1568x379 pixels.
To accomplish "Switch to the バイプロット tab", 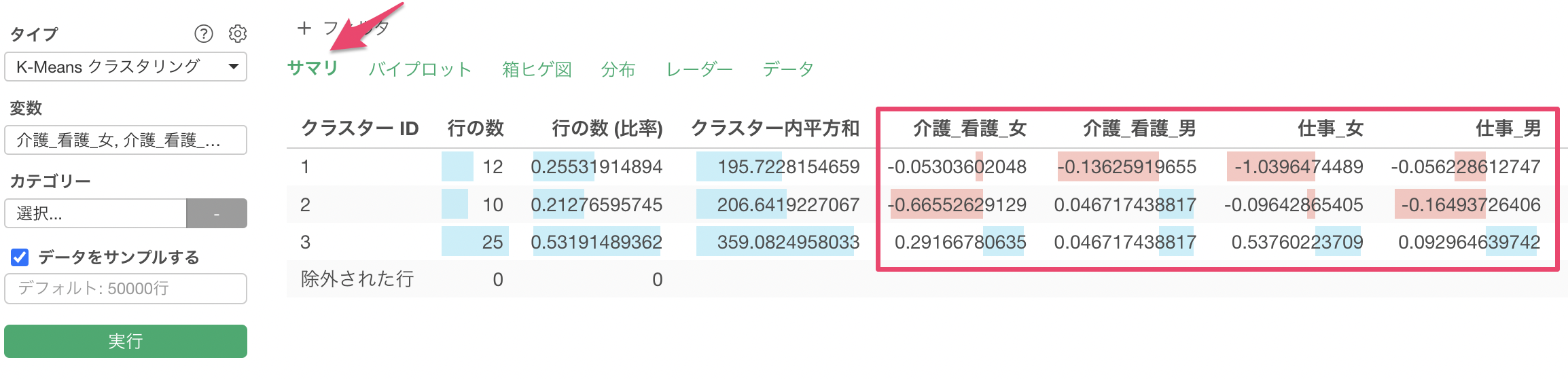I will point(420,69).
